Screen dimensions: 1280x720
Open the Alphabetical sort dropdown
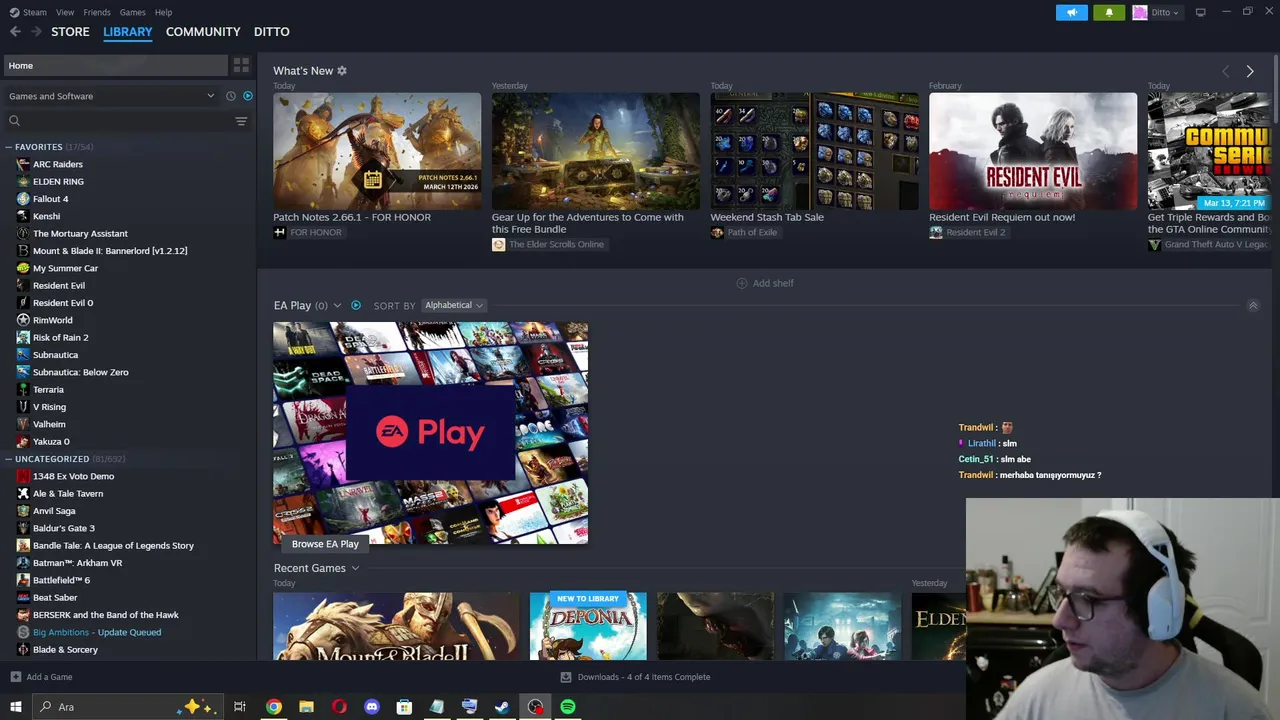tap(453, 305)
